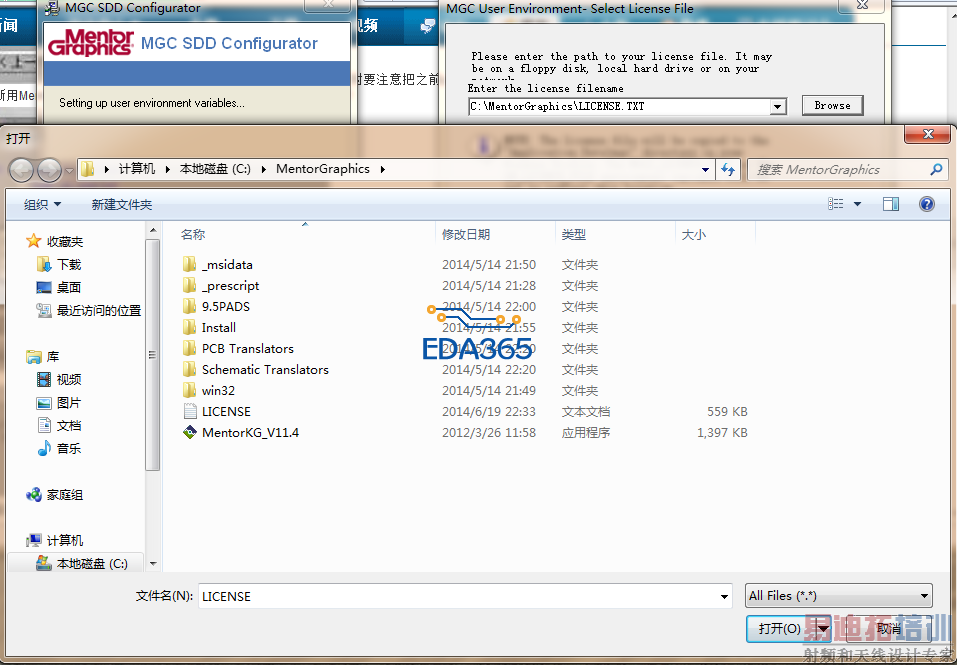
Task: Click Browse in the Select License File window
Action: pyautogui.click(x=832, y=106)
